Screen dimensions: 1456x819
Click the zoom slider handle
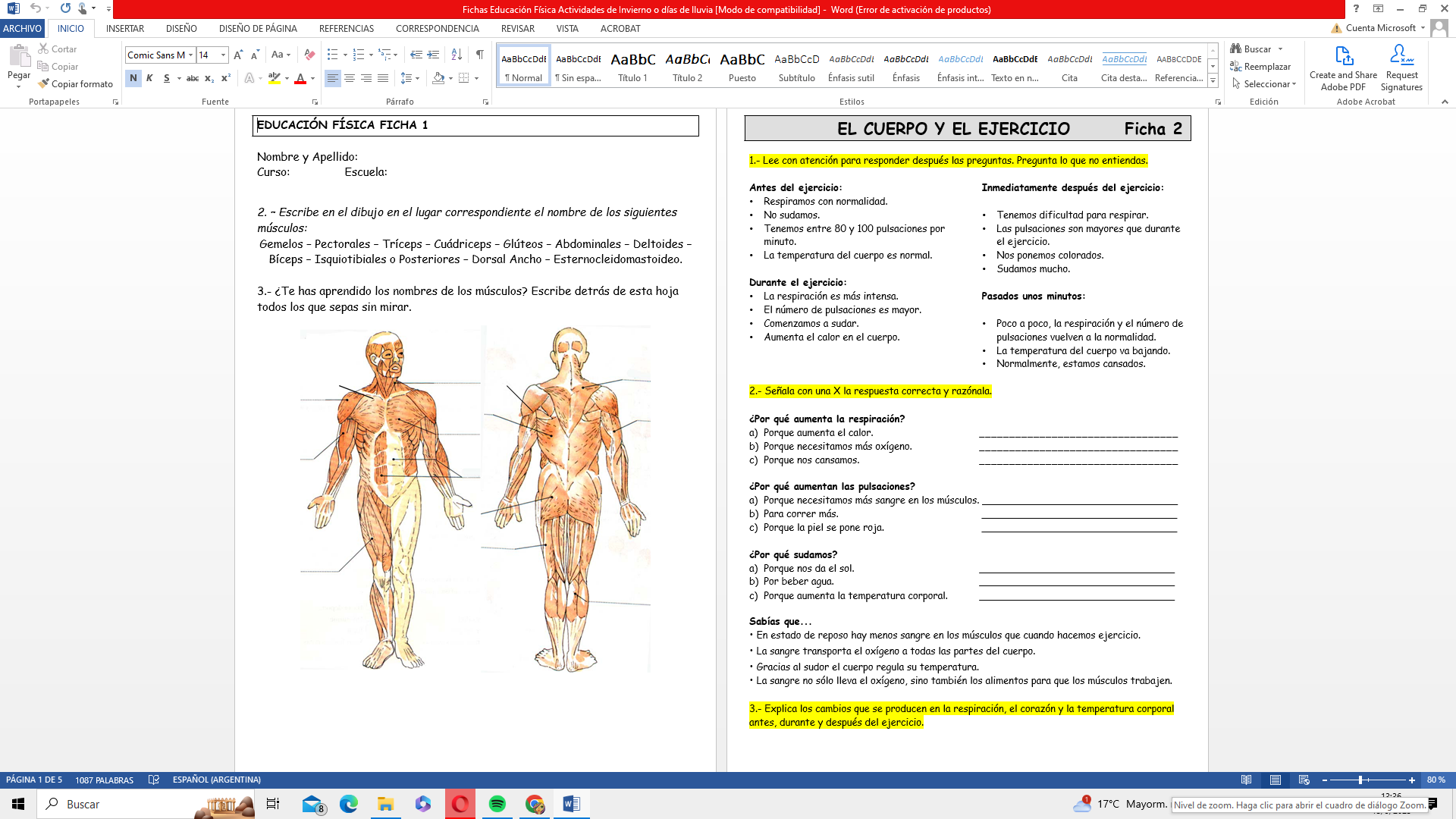1360,780
